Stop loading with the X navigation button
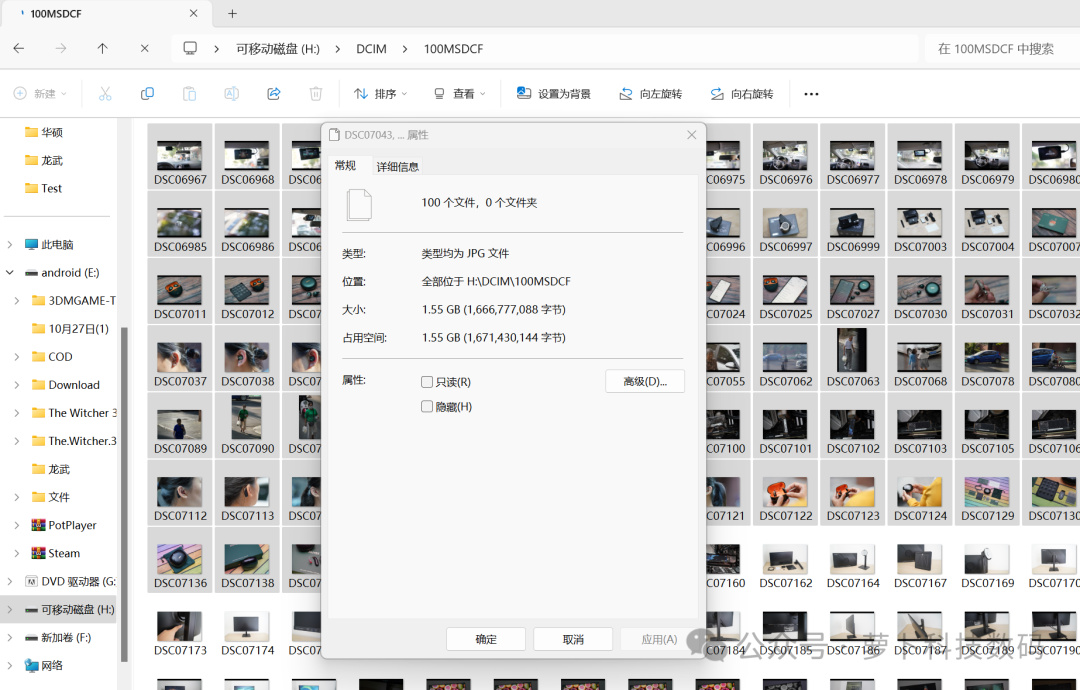 (145, 48)
